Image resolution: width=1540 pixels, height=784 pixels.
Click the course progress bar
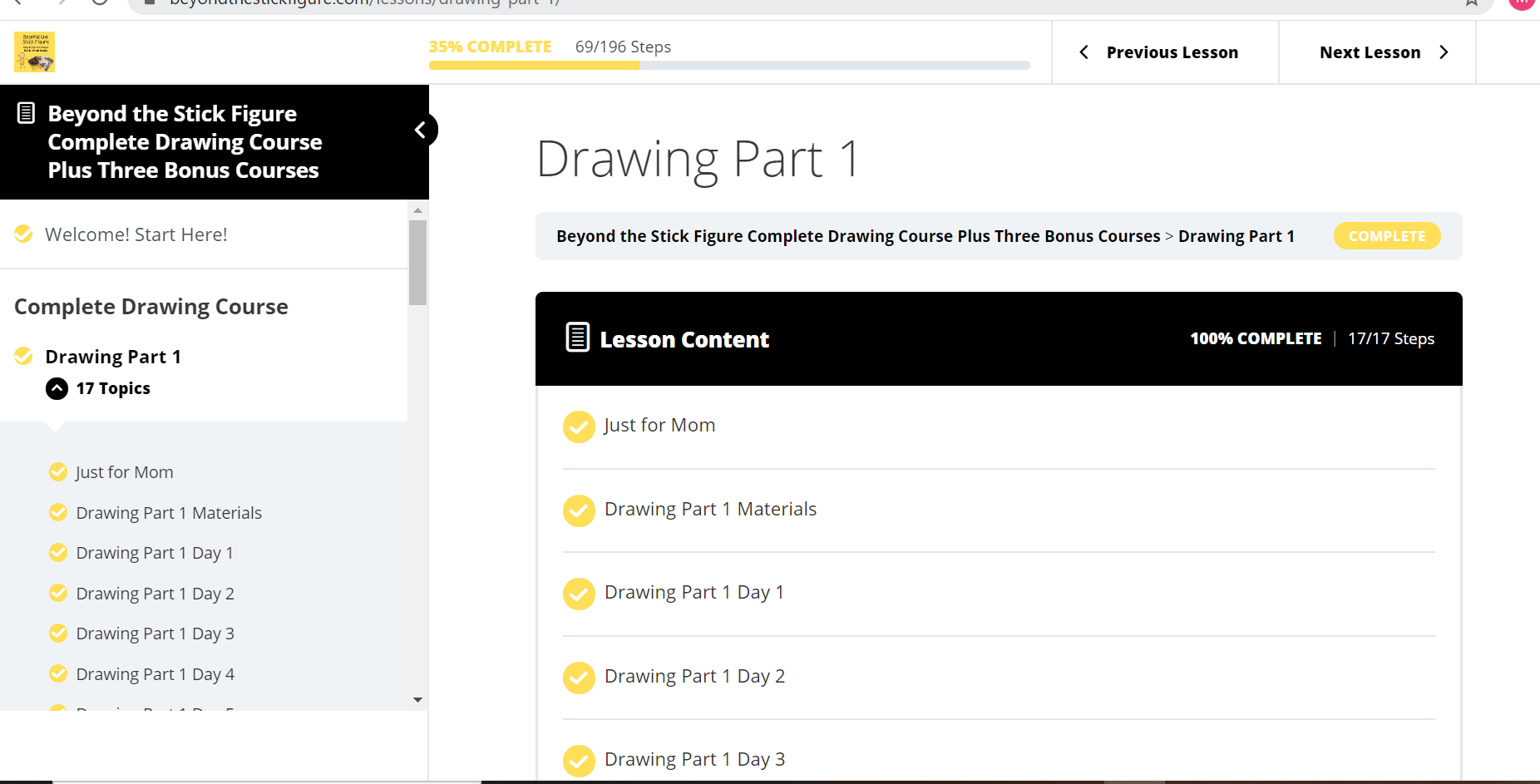pos(729,65)
